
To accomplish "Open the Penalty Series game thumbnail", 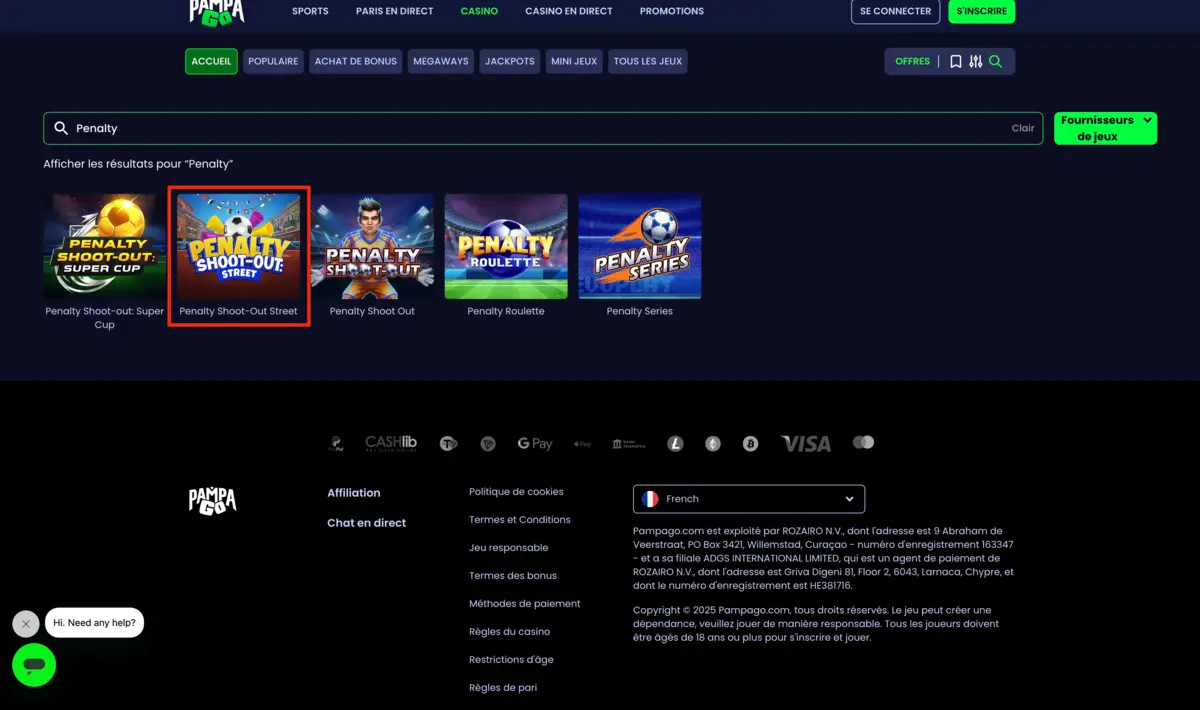I will click(640, 246).
